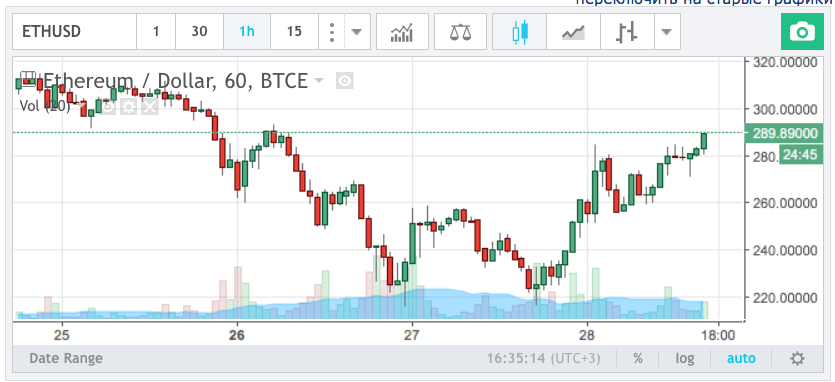Select the bars chart style
This screenshot has height=382, width=835.
pyautogui.click(x=627, y=32)
